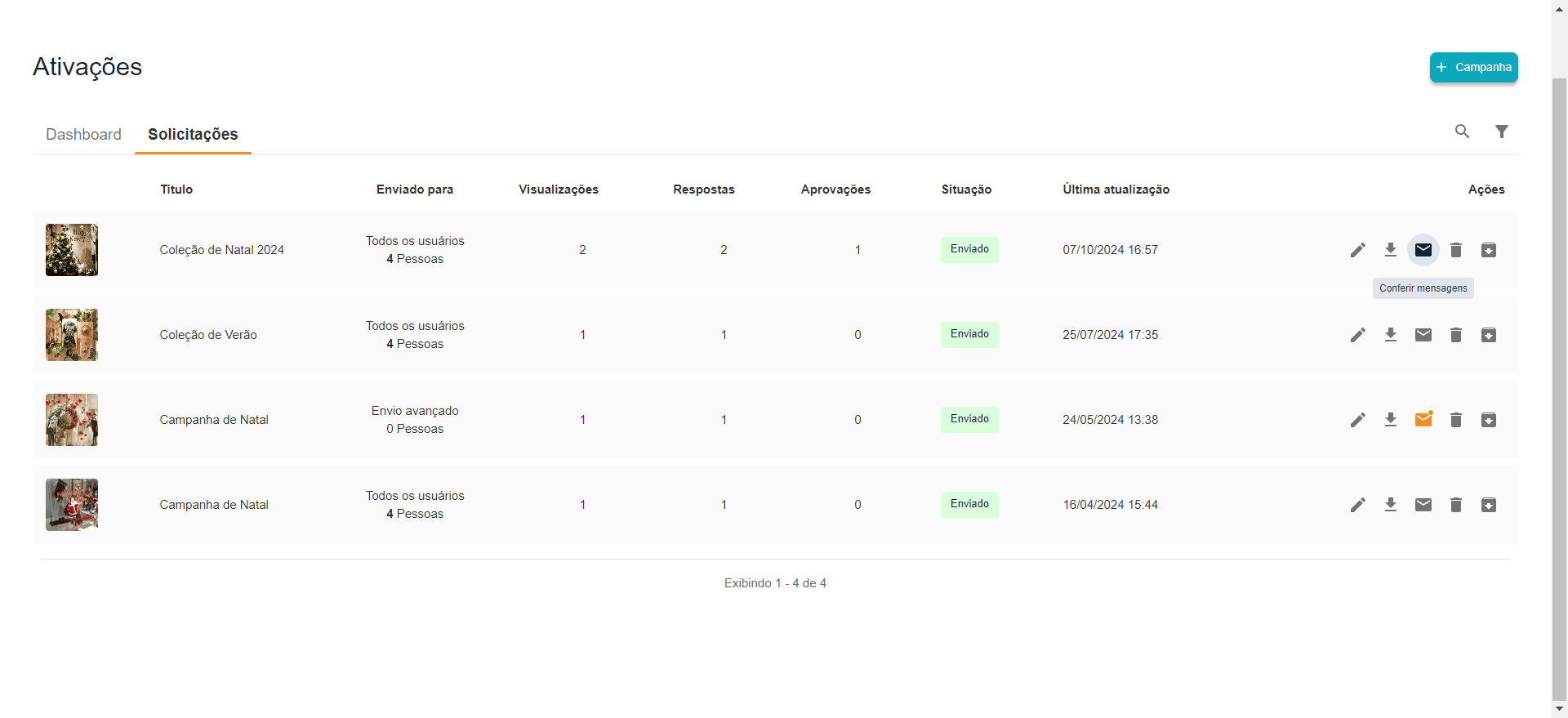Screen dimensions: 1568x718
Task: Click the date 25/07/2024 17:35
Action: (1110, 335)
